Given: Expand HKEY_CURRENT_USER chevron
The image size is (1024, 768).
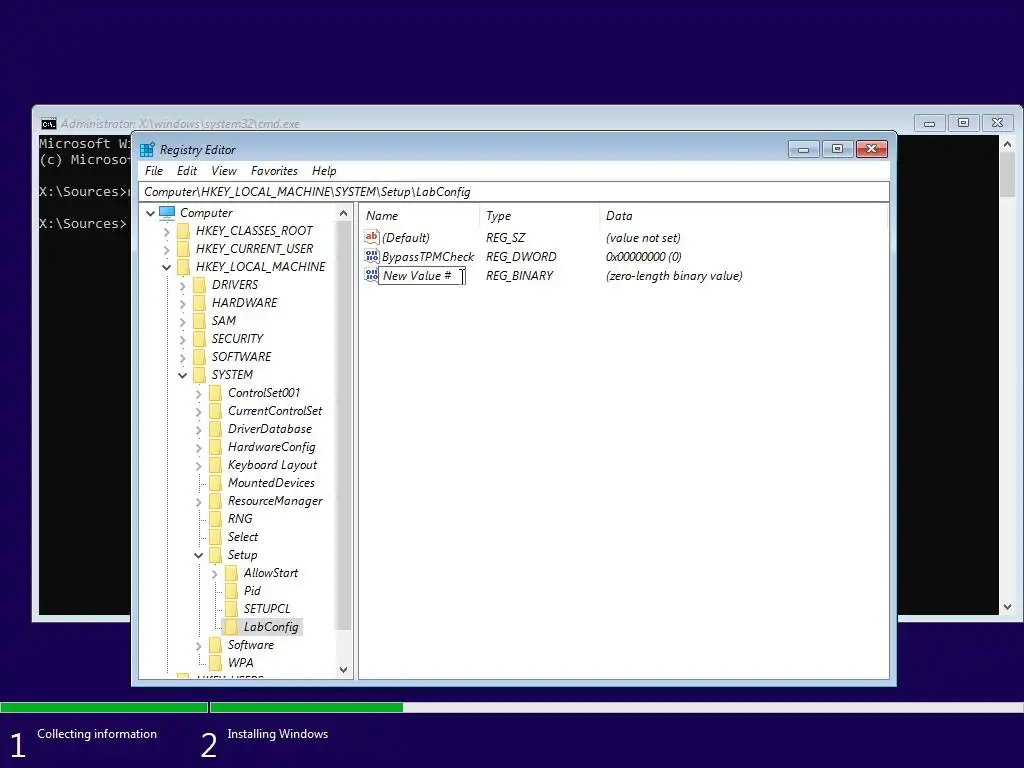Looking at the screenshot, I should pos(167,250).
